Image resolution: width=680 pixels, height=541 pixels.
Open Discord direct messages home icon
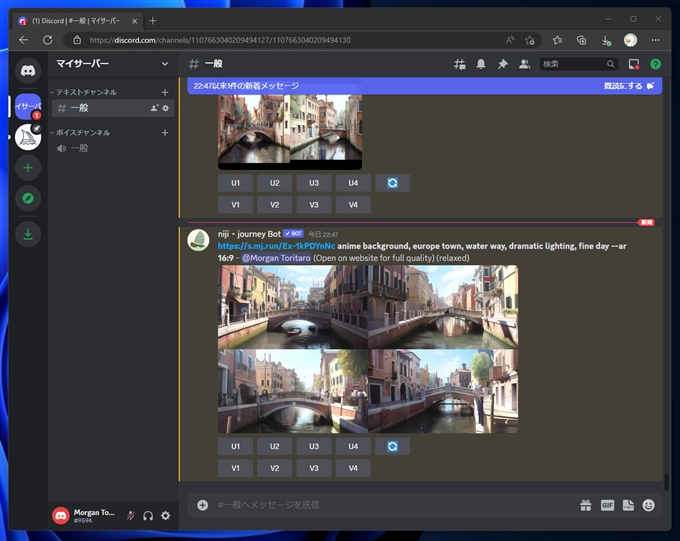tap(28, 70)
